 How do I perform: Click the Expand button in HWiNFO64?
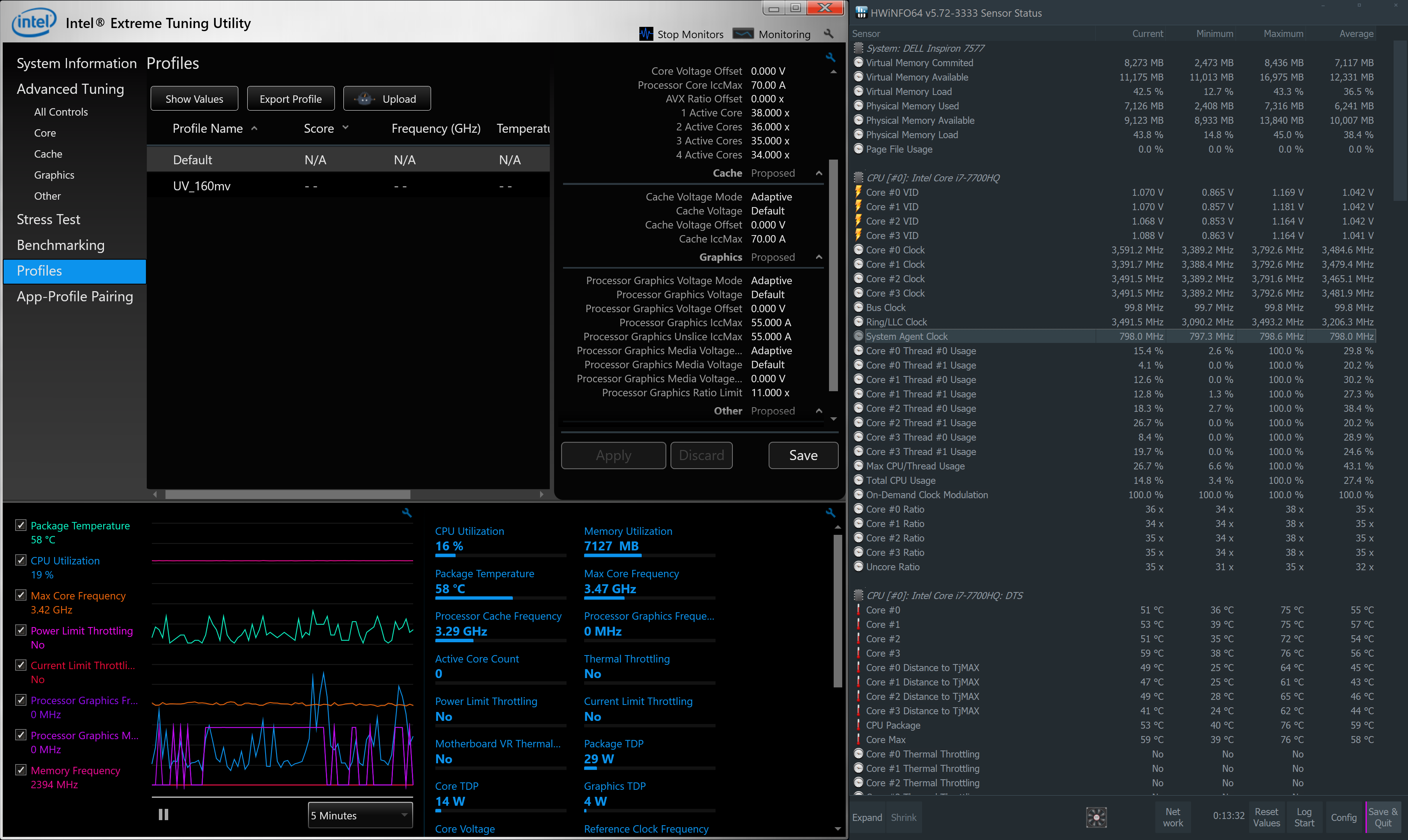(x=867, y=817)
